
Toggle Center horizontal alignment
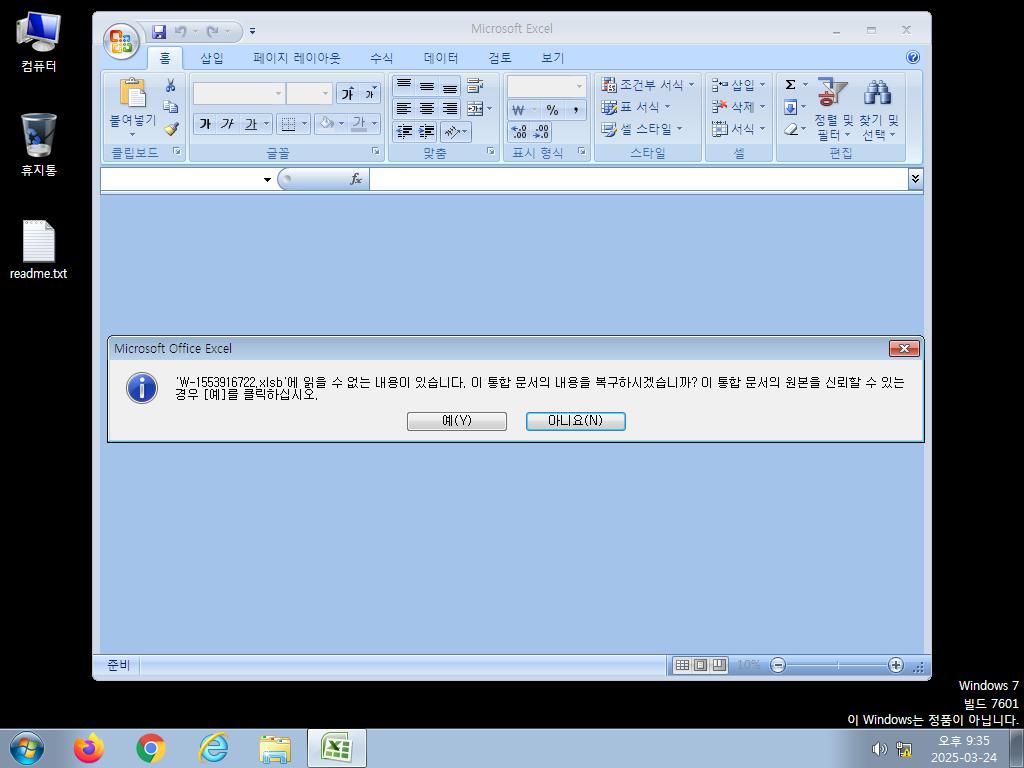(426, 109)
